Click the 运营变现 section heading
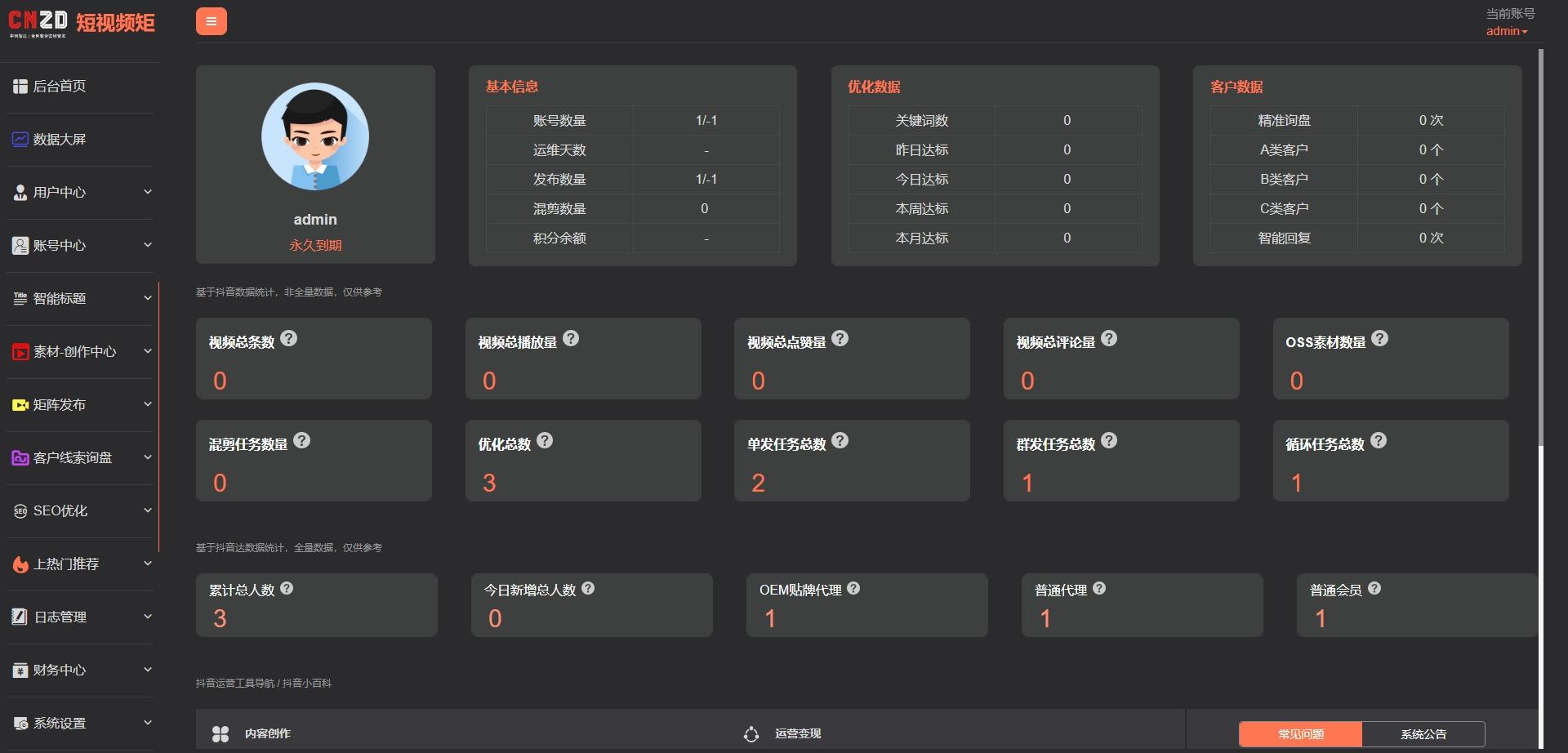Screen dimensions: 1568x753 coord(798,734)
